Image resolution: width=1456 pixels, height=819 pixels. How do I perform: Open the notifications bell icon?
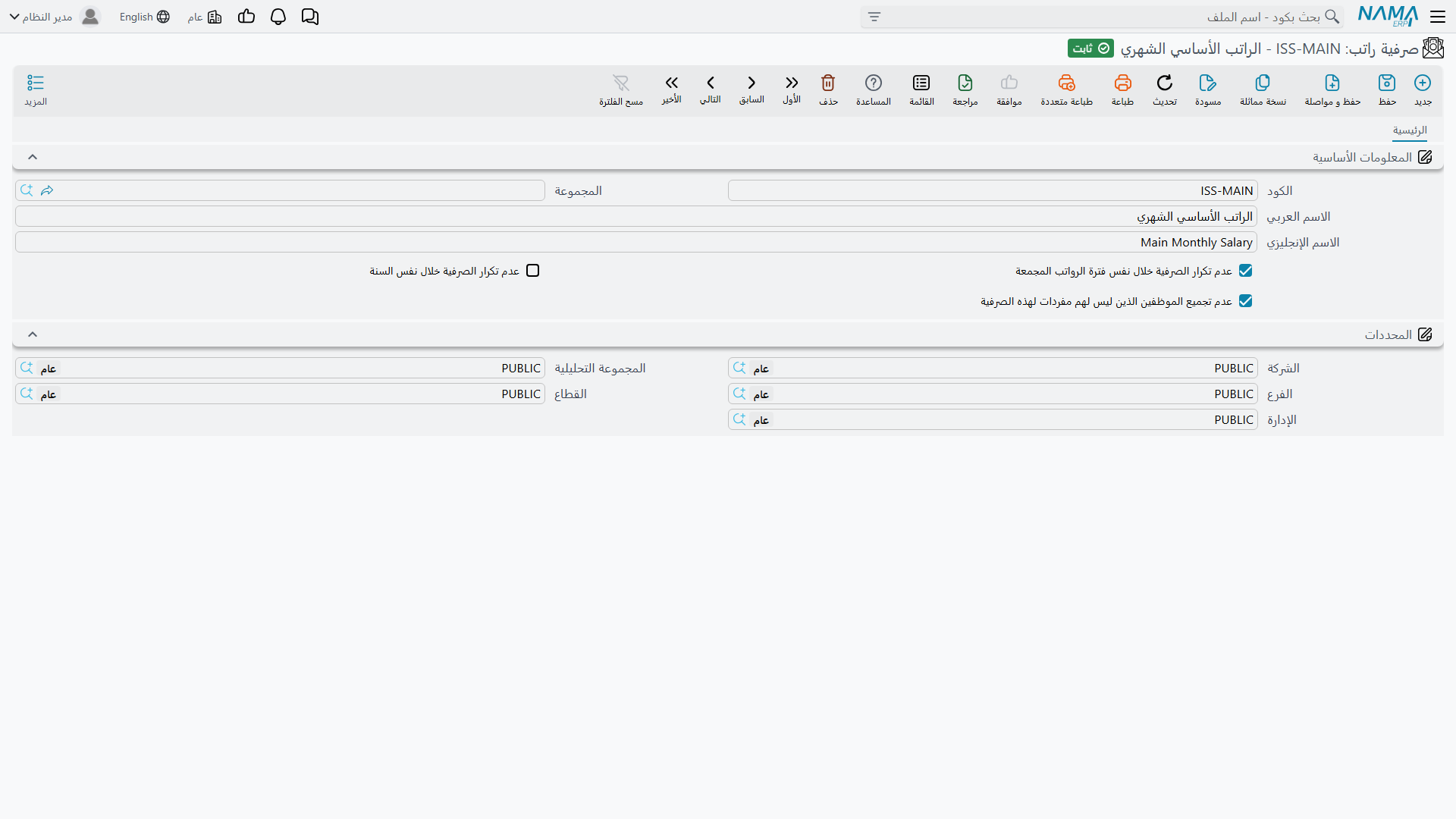pyautogui.click(x=278, y=17)
